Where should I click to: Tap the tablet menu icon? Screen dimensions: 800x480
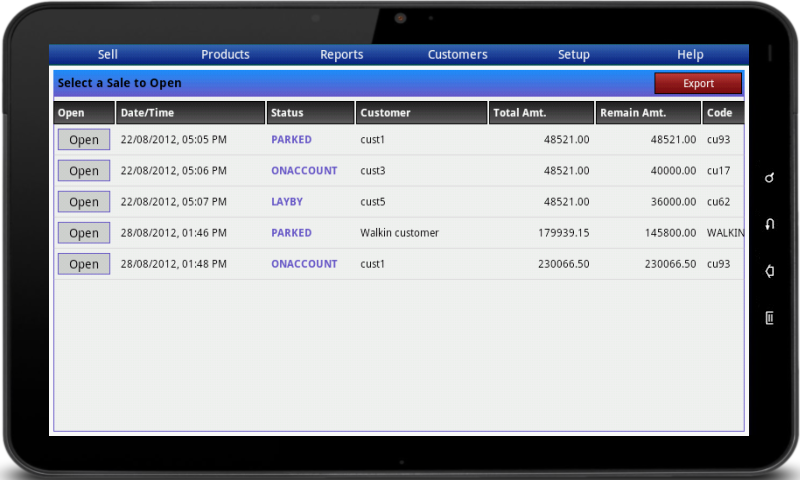coord(769,317)
